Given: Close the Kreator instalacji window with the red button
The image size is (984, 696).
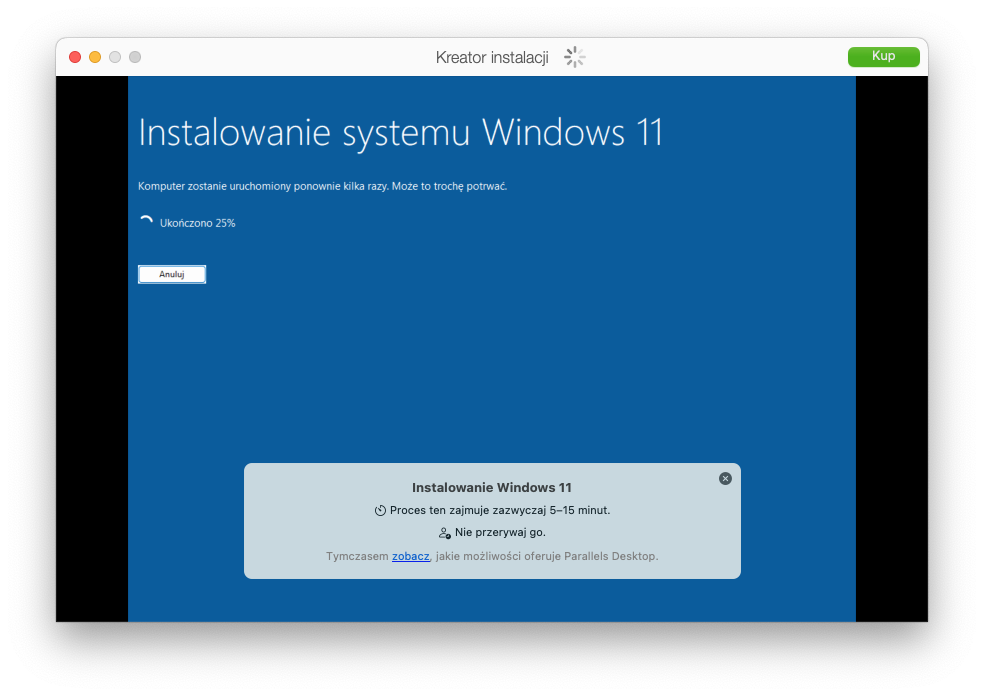Looking at the screenshot, I should pos(75,57).
